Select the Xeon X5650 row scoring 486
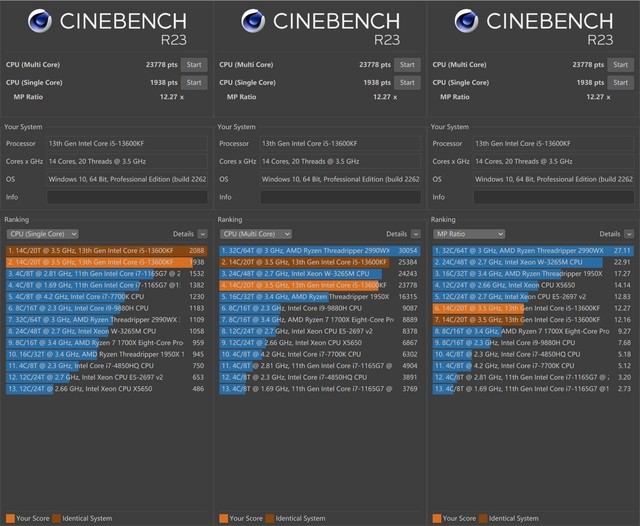The height and width of the screenshot is (526, 640). point(107,389)
